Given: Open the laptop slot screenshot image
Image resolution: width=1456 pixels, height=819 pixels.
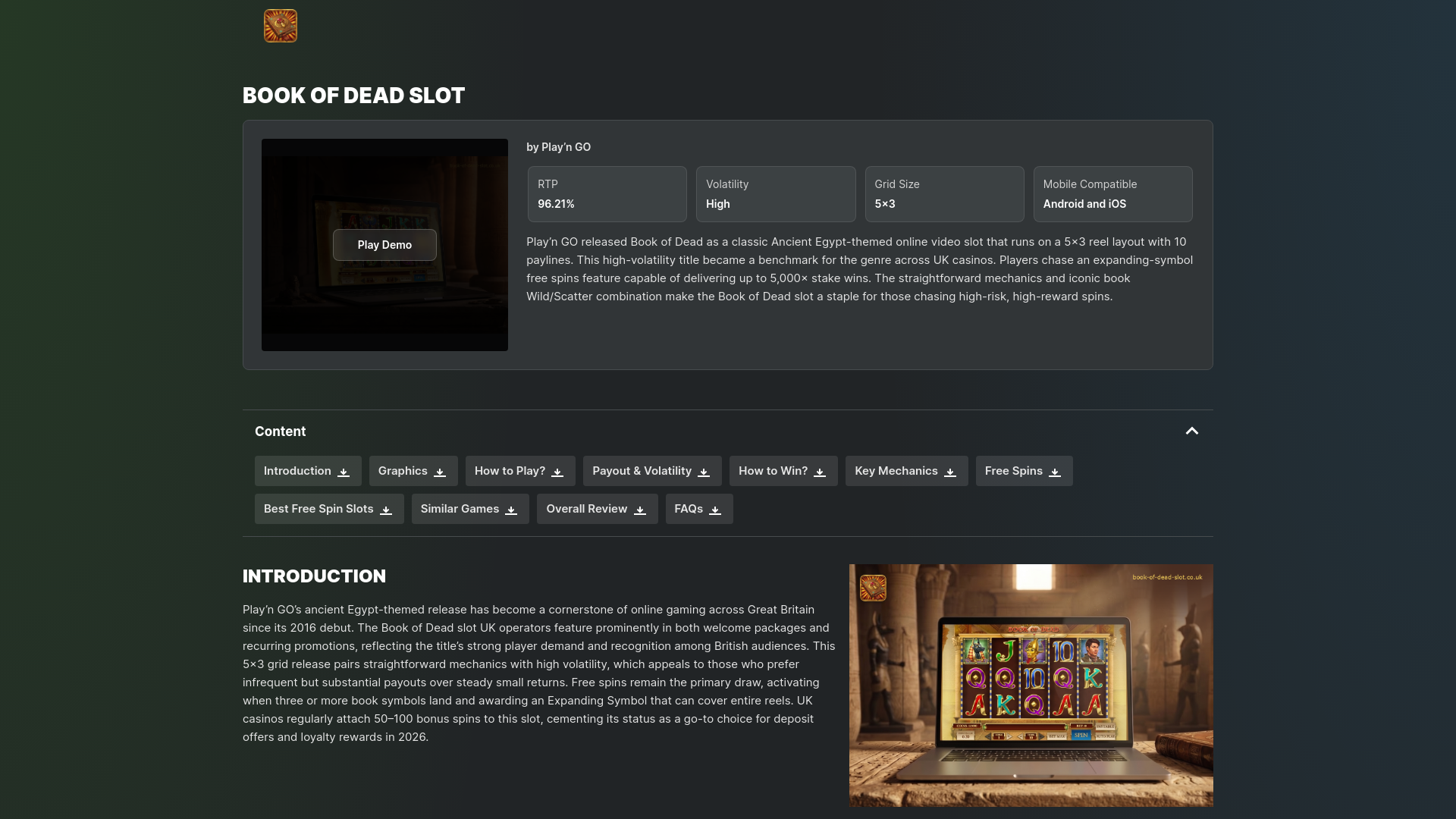Looking at the screenshot, I should point(1031,685).
